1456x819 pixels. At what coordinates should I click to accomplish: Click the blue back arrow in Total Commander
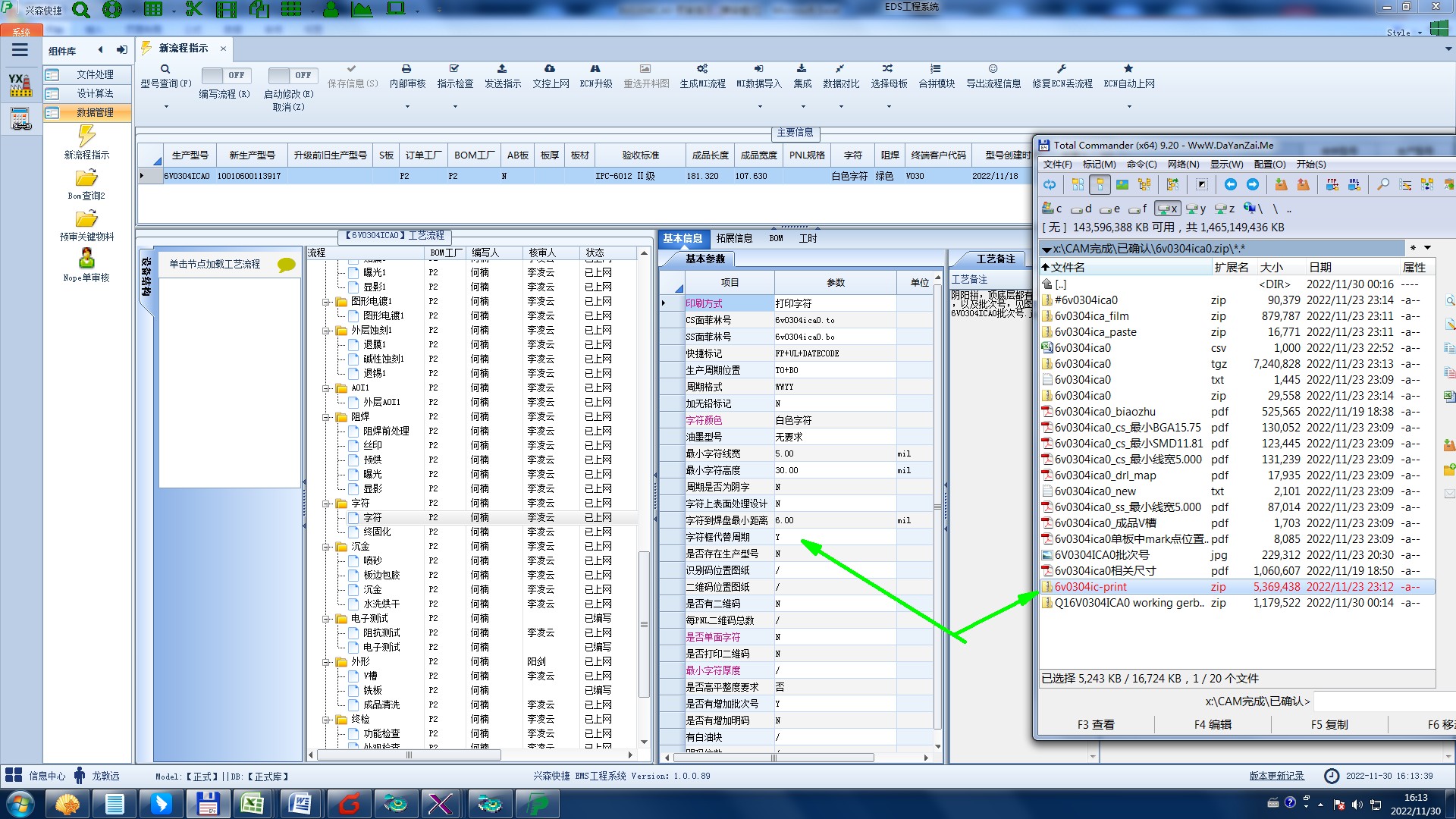[1230, 184]
